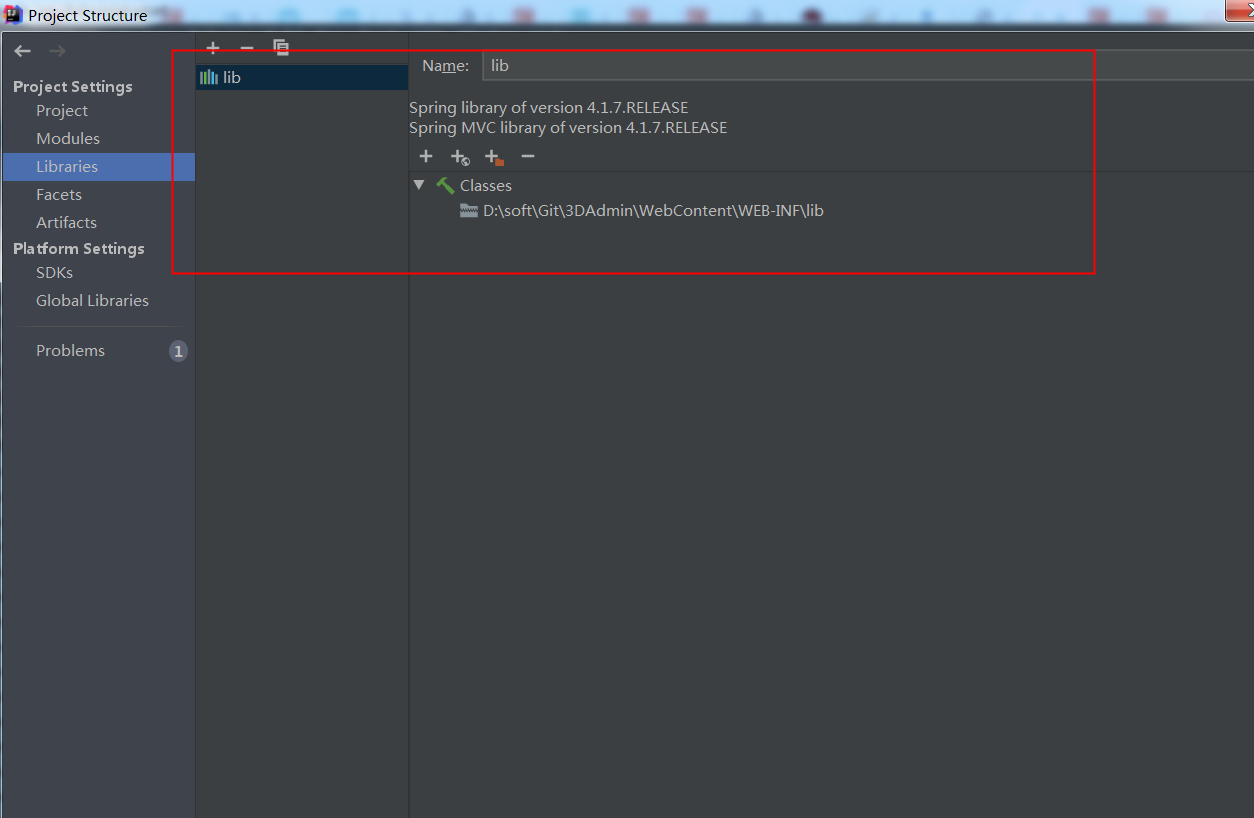Click the forward navigation arrow
The height and width of the screenshot is (818, 1254).
pyautogui.click(x=57, y=50)
